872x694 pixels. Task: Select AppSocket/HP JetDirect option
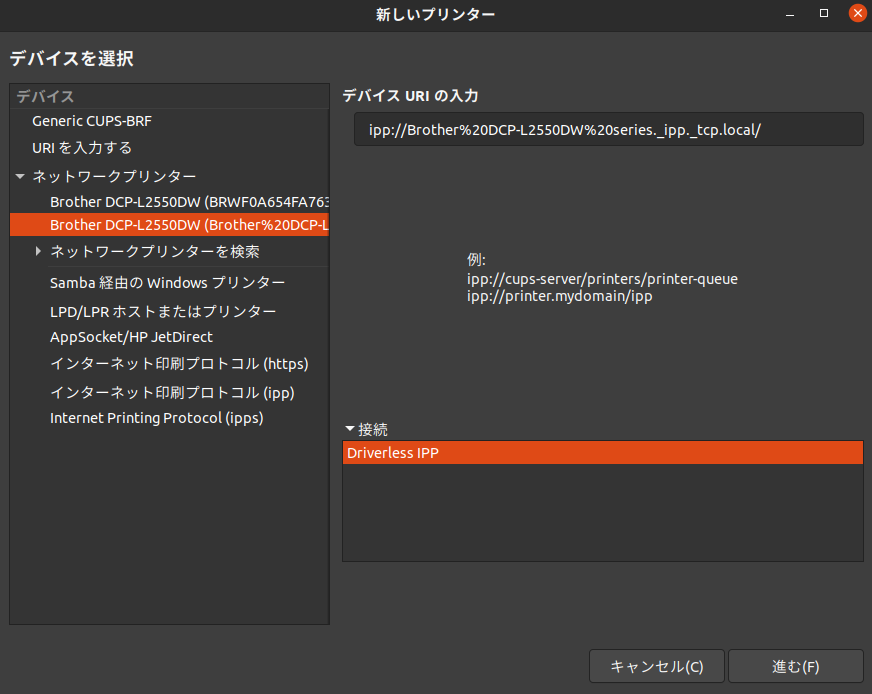(131, 337)
